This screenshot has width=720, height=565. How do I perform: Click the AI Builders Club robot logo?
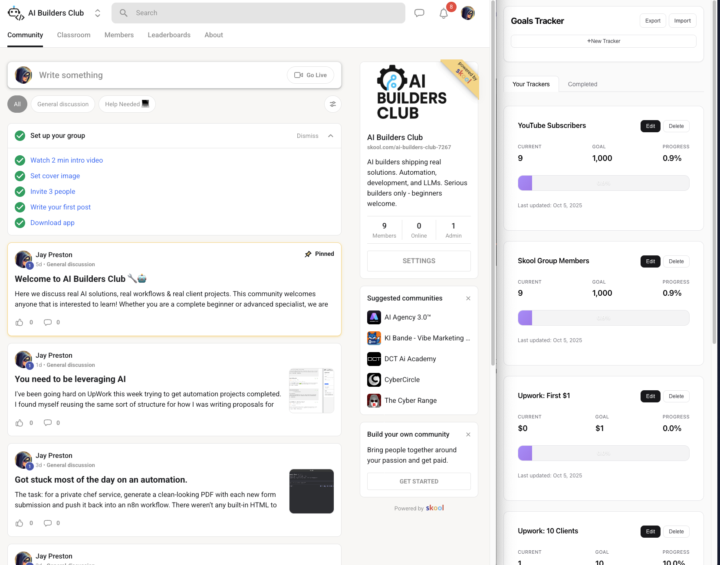click(16, 13)
